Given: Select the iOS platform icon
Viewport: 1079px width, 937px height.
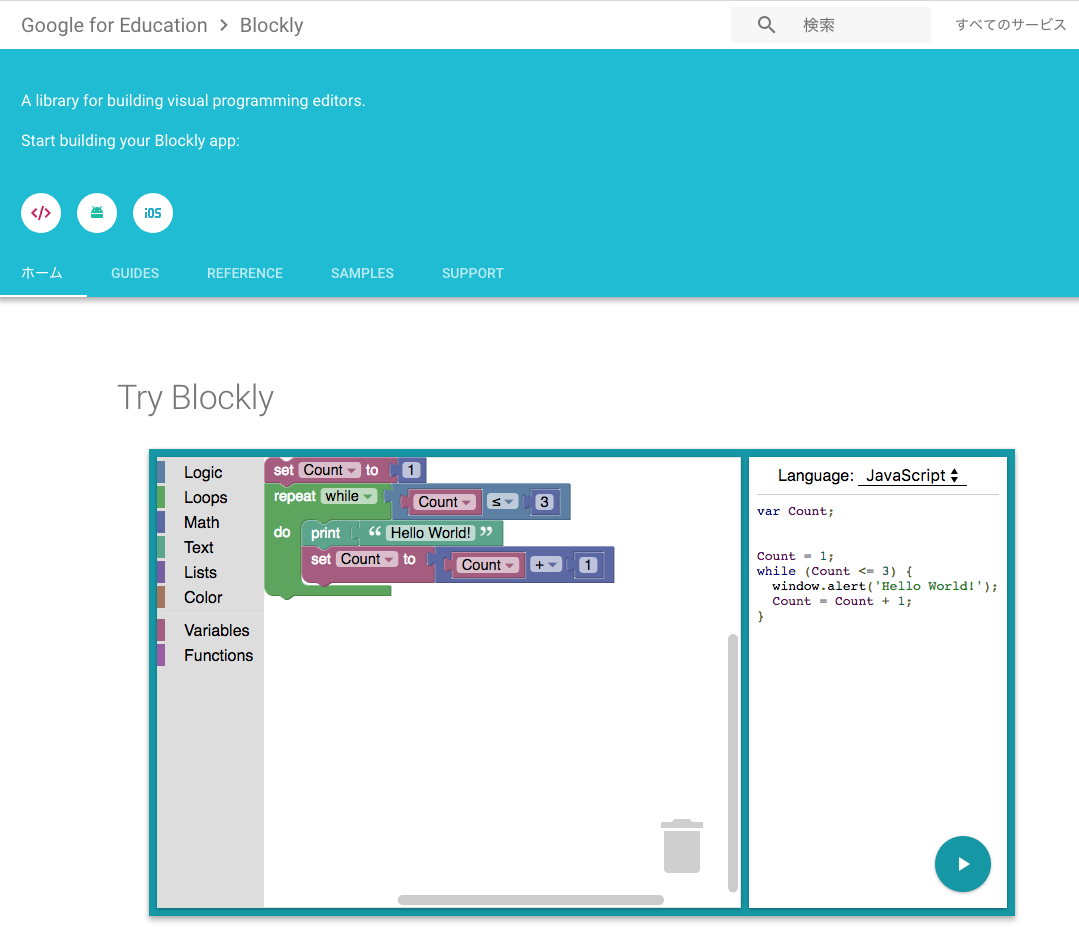Looking at the screenshot, I should click(153, 213).
